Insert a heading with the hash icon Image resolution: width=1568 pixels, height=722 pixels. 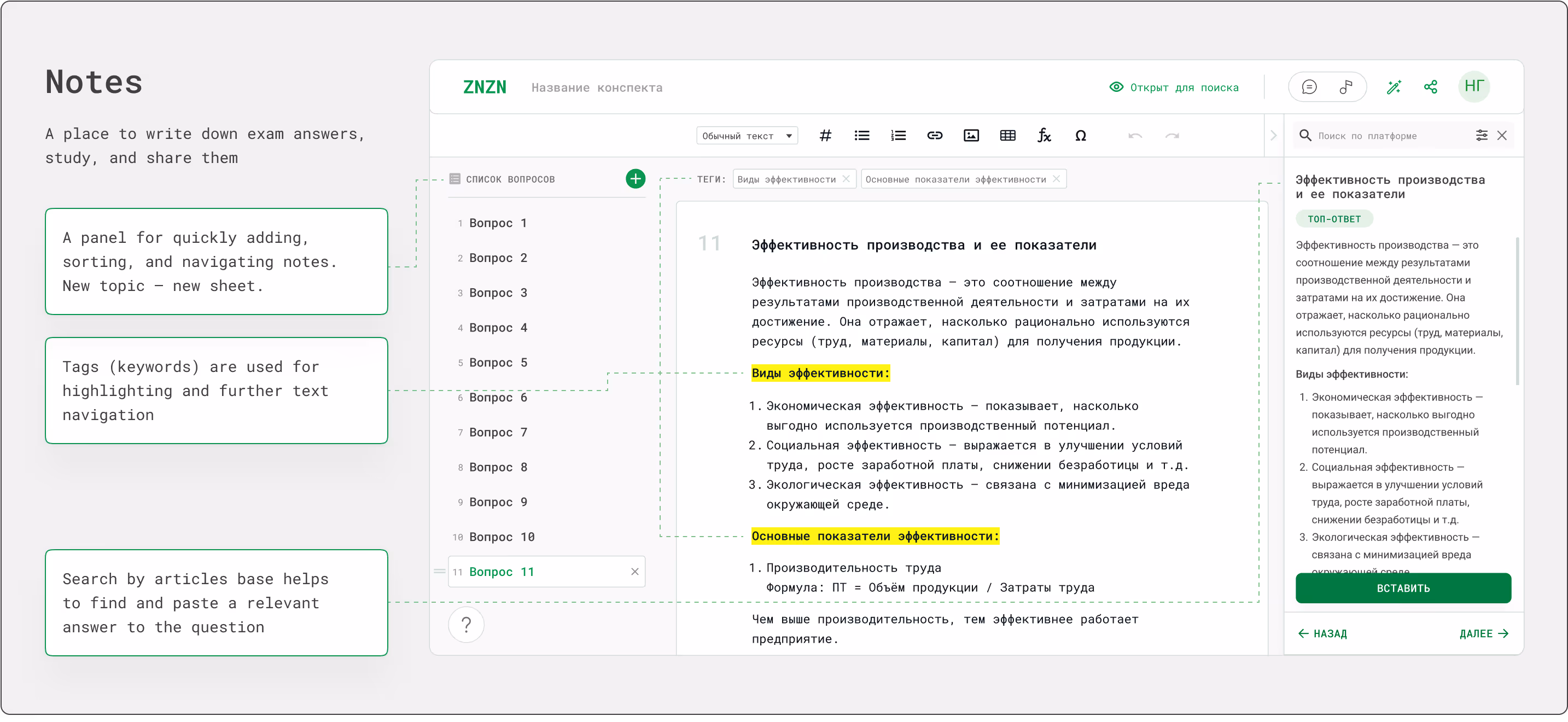(x=825, y=136)
